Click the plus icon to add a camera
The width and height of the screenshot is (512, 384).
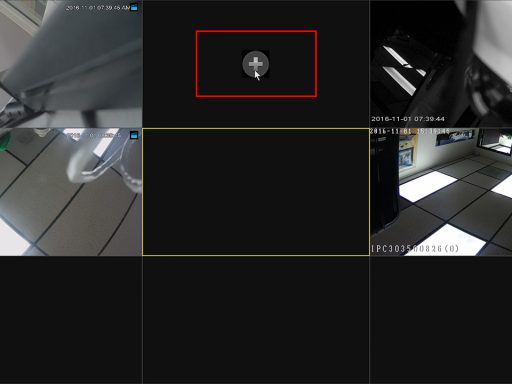click(255, 64)
